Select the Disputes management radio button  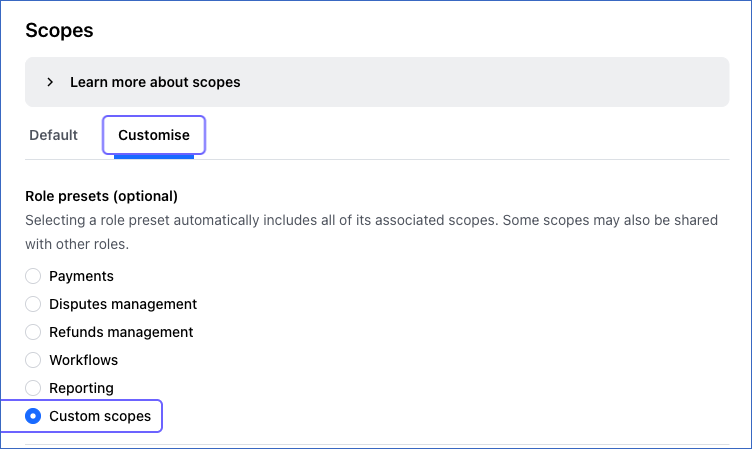(x=33, y=304)
